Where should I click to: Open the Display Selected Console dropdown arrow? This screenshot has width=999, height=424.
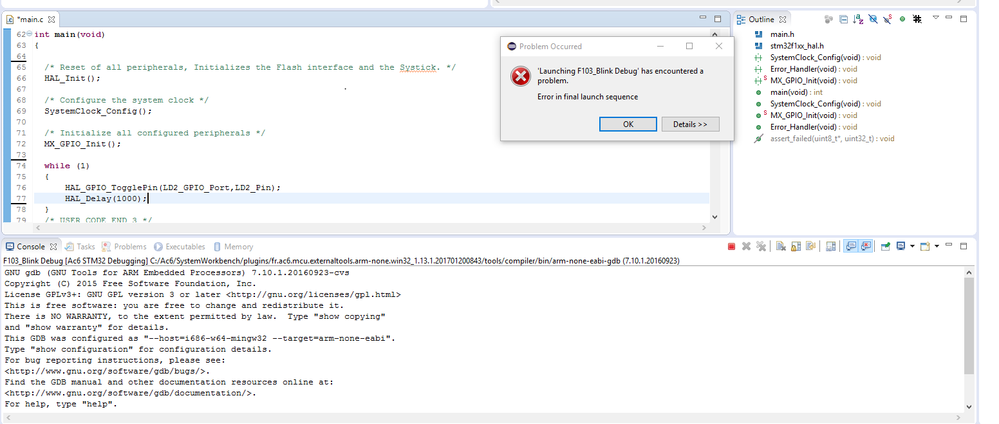(912, 246)
